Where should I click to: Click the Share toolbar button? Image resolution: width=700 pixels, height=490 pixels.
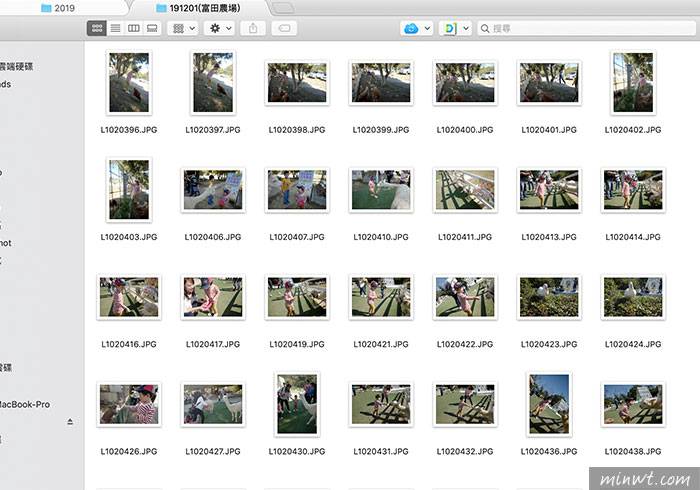[252, 29]
